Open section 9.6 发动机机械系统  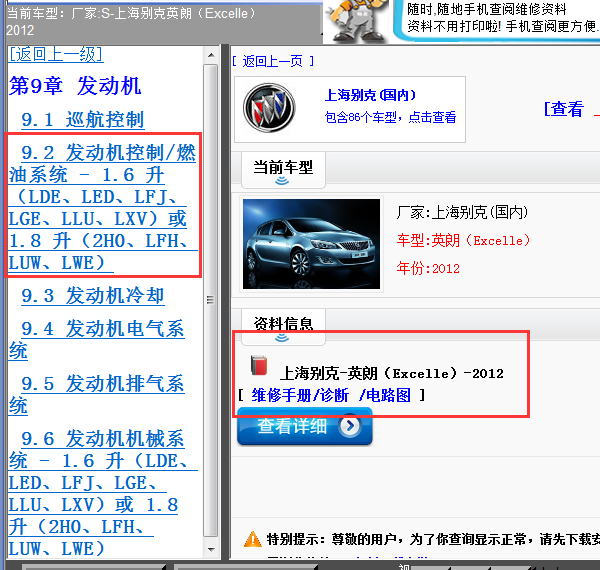[103, 493]
